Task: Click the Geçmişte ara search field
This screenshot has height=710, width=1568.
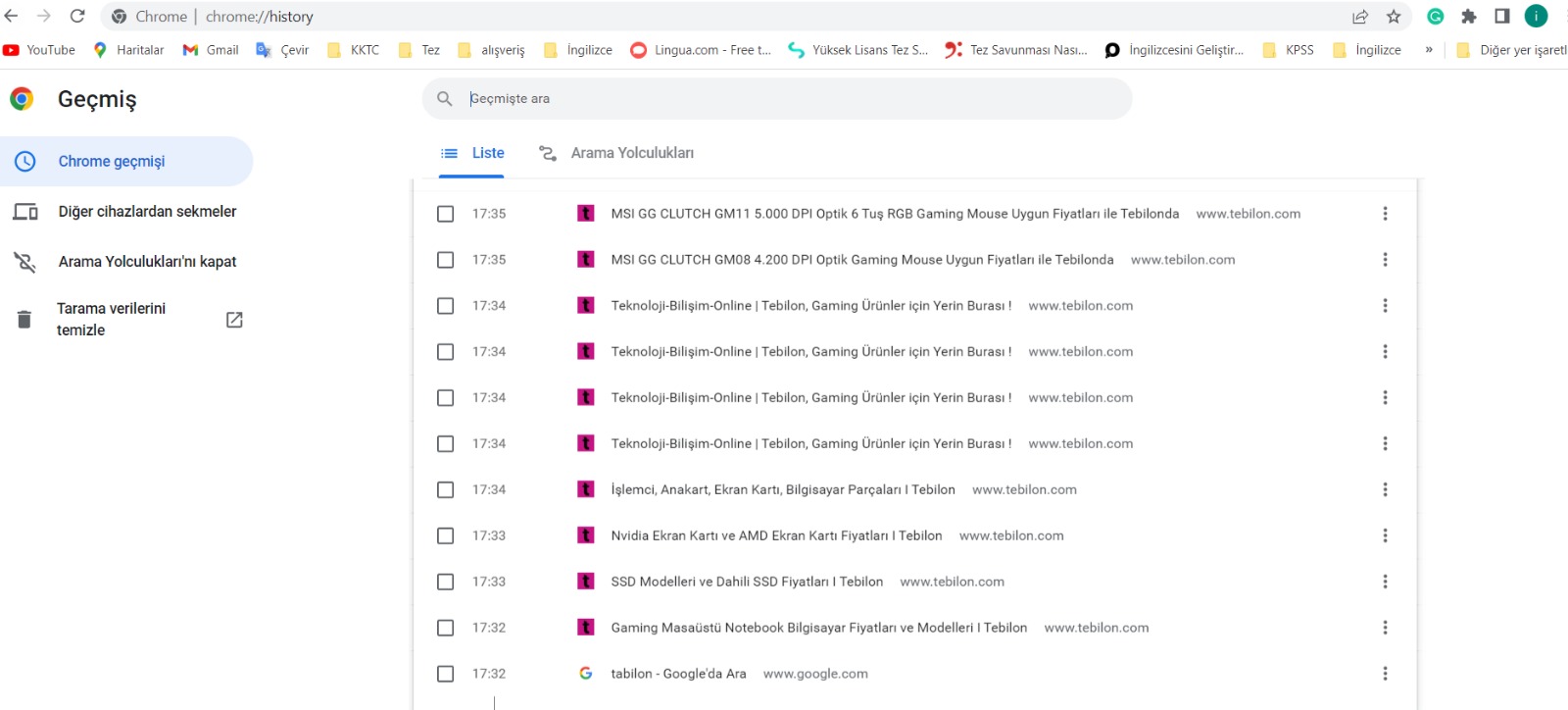Action: pos(777,99)
